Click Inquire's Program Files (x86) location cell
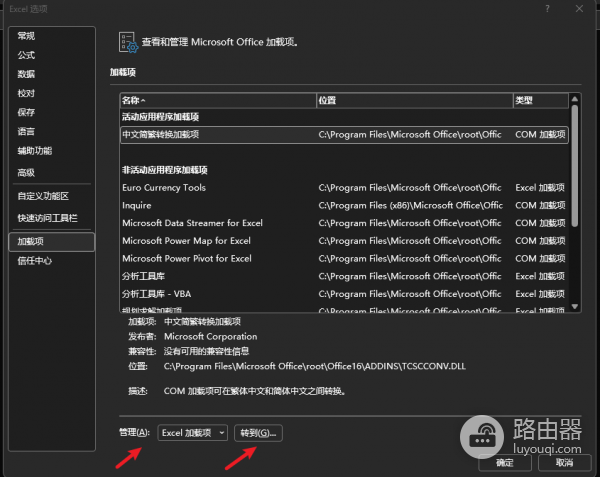Viewport: 600px width, 477px height. click(410, 205)
